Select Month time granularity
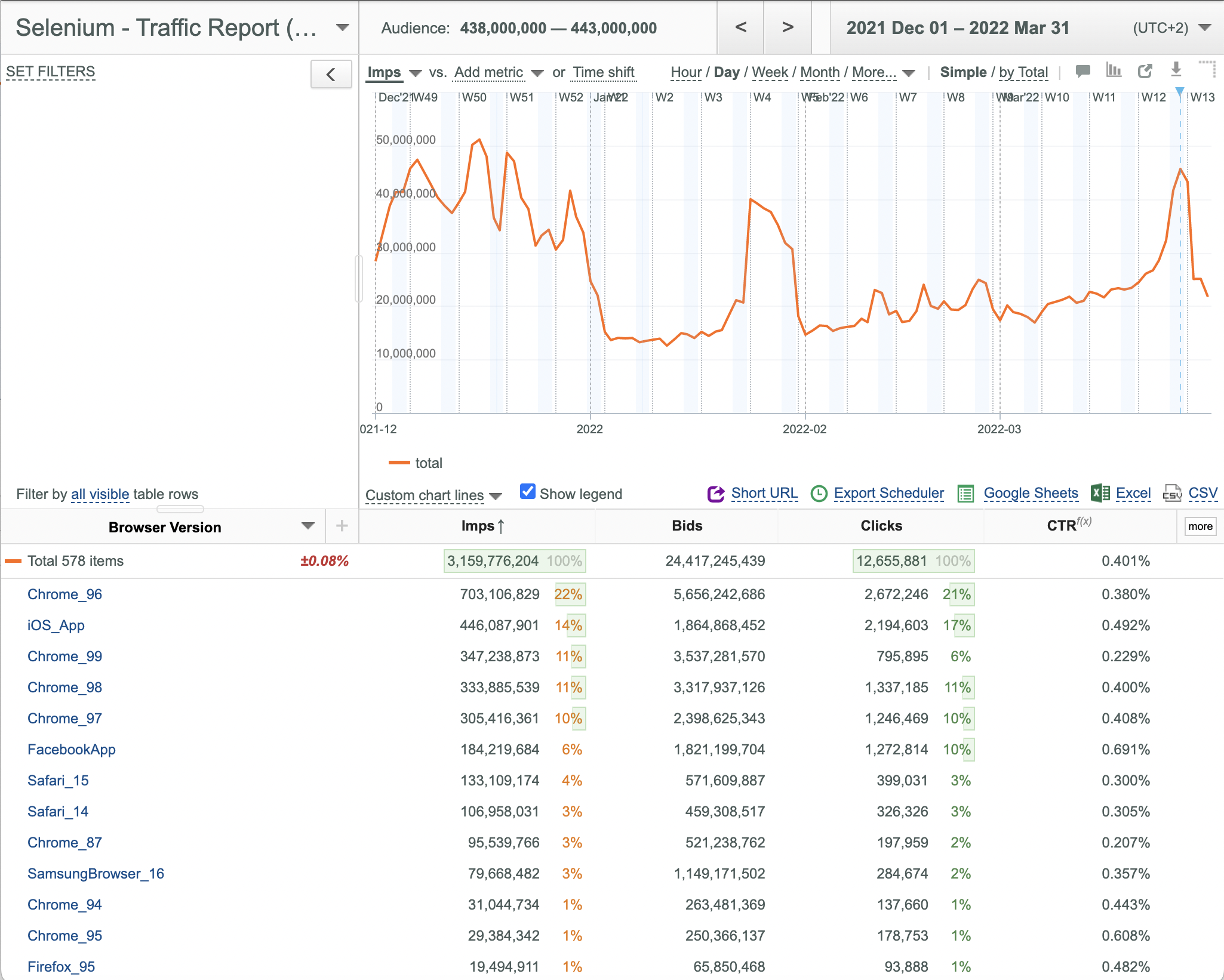 pyautogui.click(x=819, y=72)
